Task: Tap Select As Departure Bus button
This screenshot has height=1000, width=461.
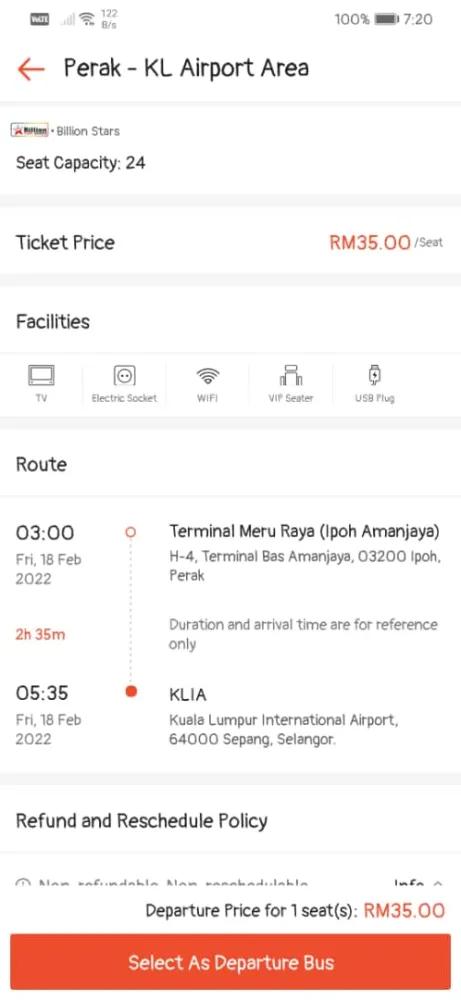Action: click(230, 962)
